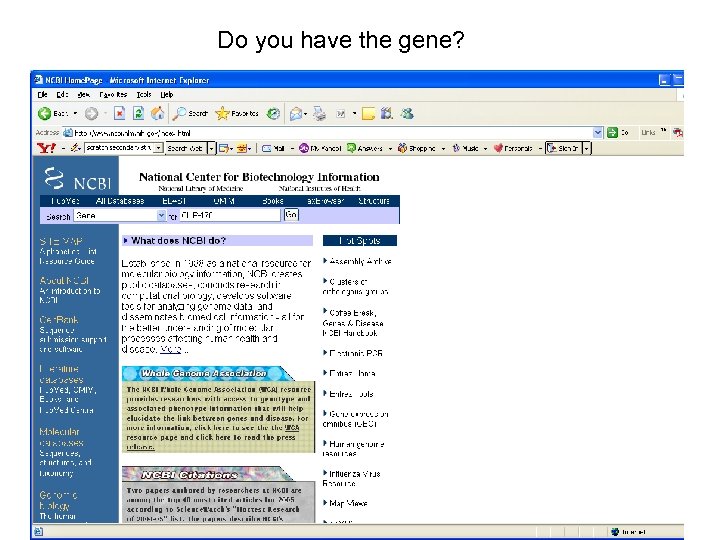Image resolution: width=720 pixels, height=540 pixels.
Task: Open Electronic PCR hot spot link
Action: tap(356, 353)
